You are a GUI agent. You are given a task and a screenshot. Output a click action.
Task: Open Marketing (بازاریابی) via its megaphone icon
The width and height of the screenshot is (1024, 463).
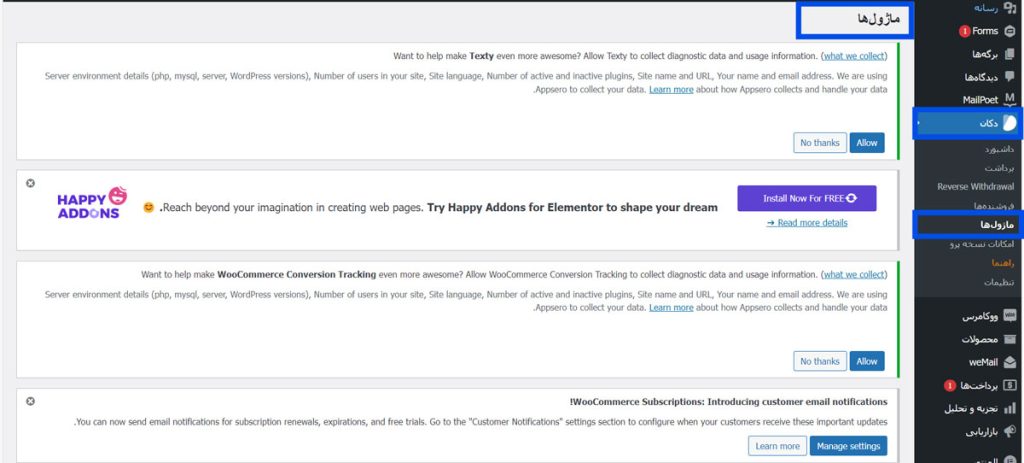[x=1009, y=433]
